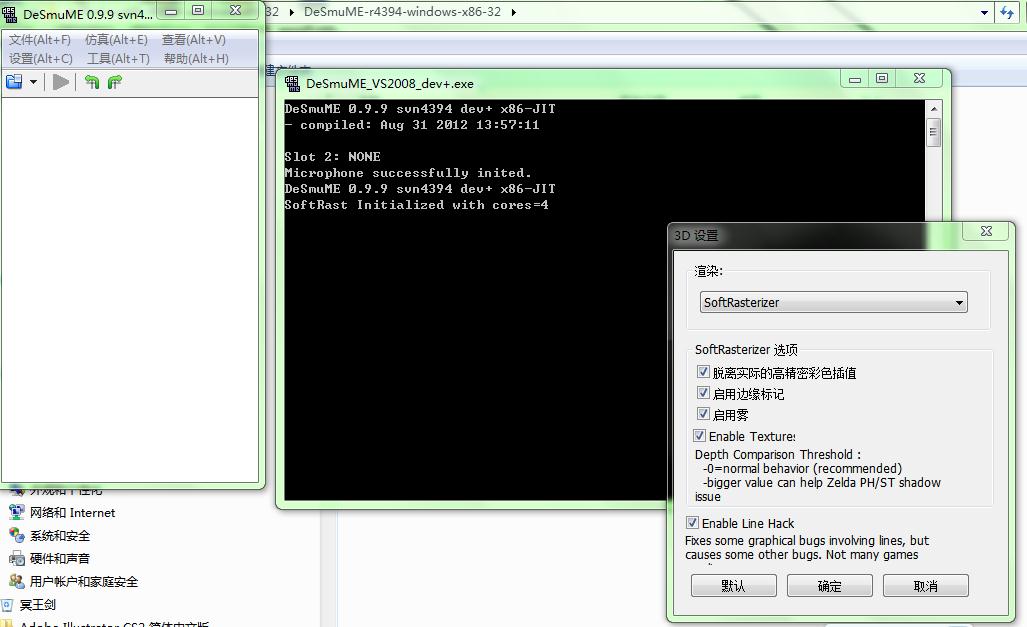Open the 设置(Alt+C) menu

click(41, 58)
